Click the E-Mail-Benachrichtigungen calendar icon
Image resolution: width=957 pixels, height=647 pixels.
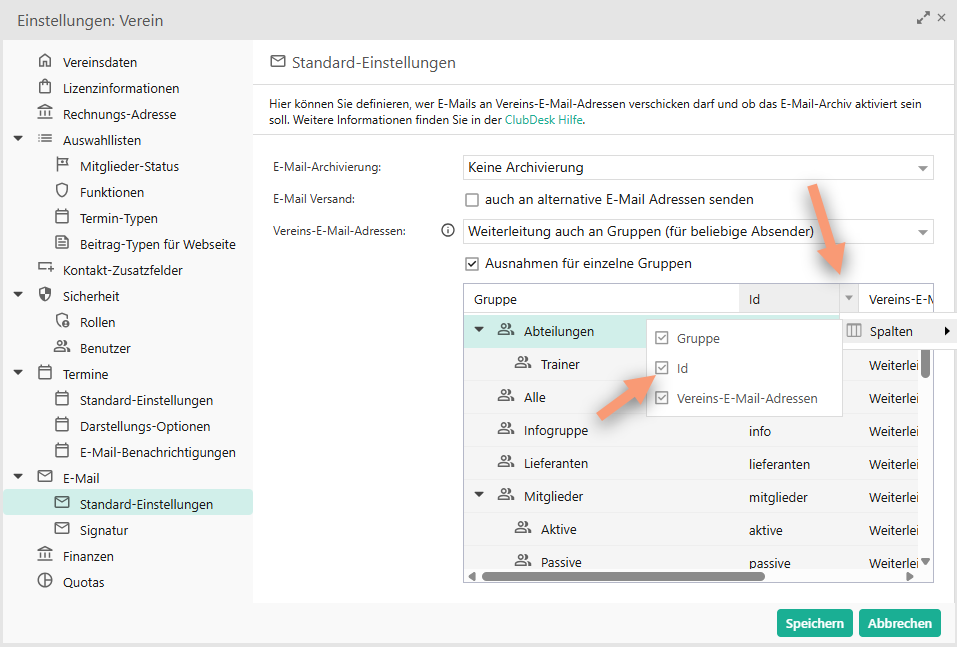[x=62, y=451]
